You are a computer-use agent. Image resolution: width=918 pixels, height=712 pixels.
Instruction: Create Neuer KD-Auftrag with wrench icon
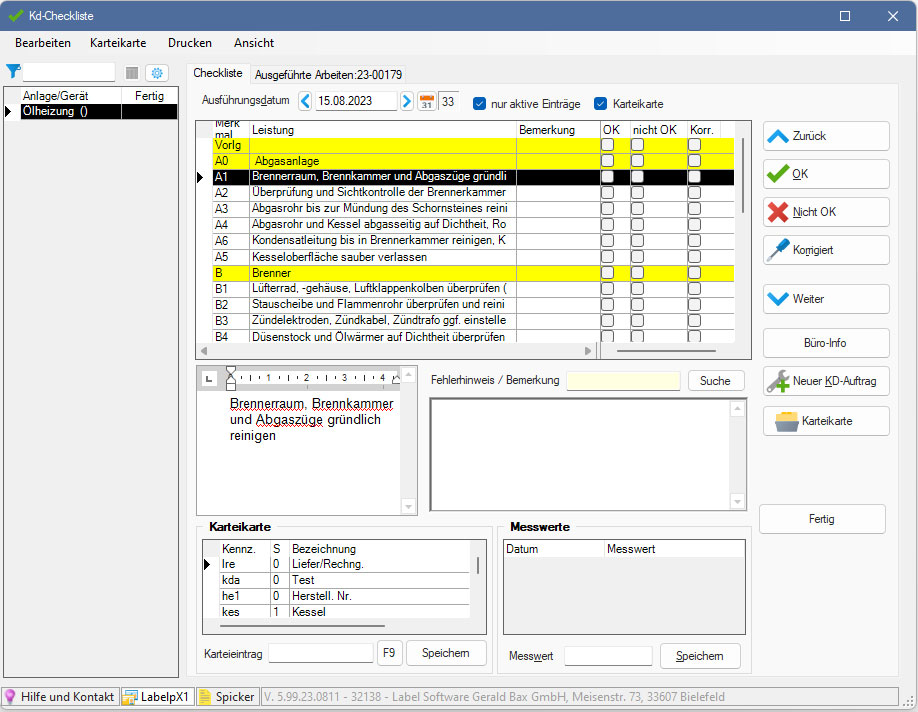[825, 381]
